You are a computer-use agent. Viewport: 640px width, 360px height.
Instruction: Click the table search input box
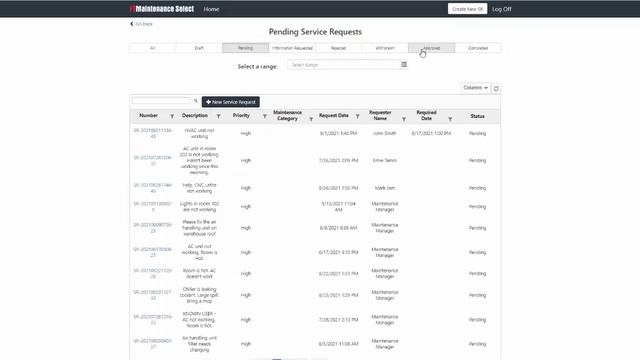tap(162, 101)
